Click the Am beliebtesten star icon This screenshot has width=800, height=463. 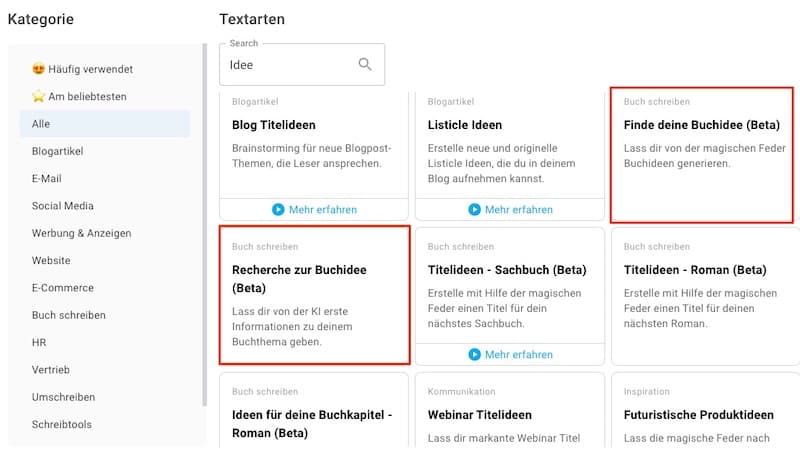pyautogui.click(x=39, y=97)
